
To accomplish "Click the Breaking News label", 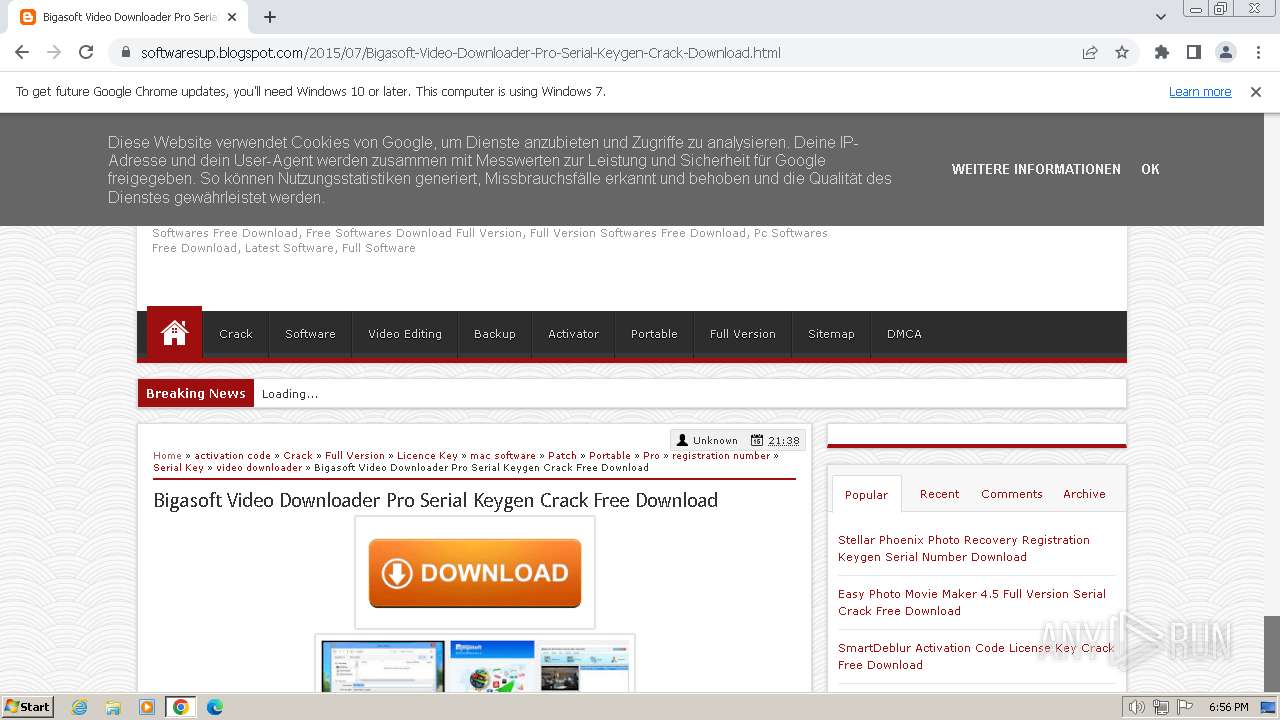I will (196, 393).
